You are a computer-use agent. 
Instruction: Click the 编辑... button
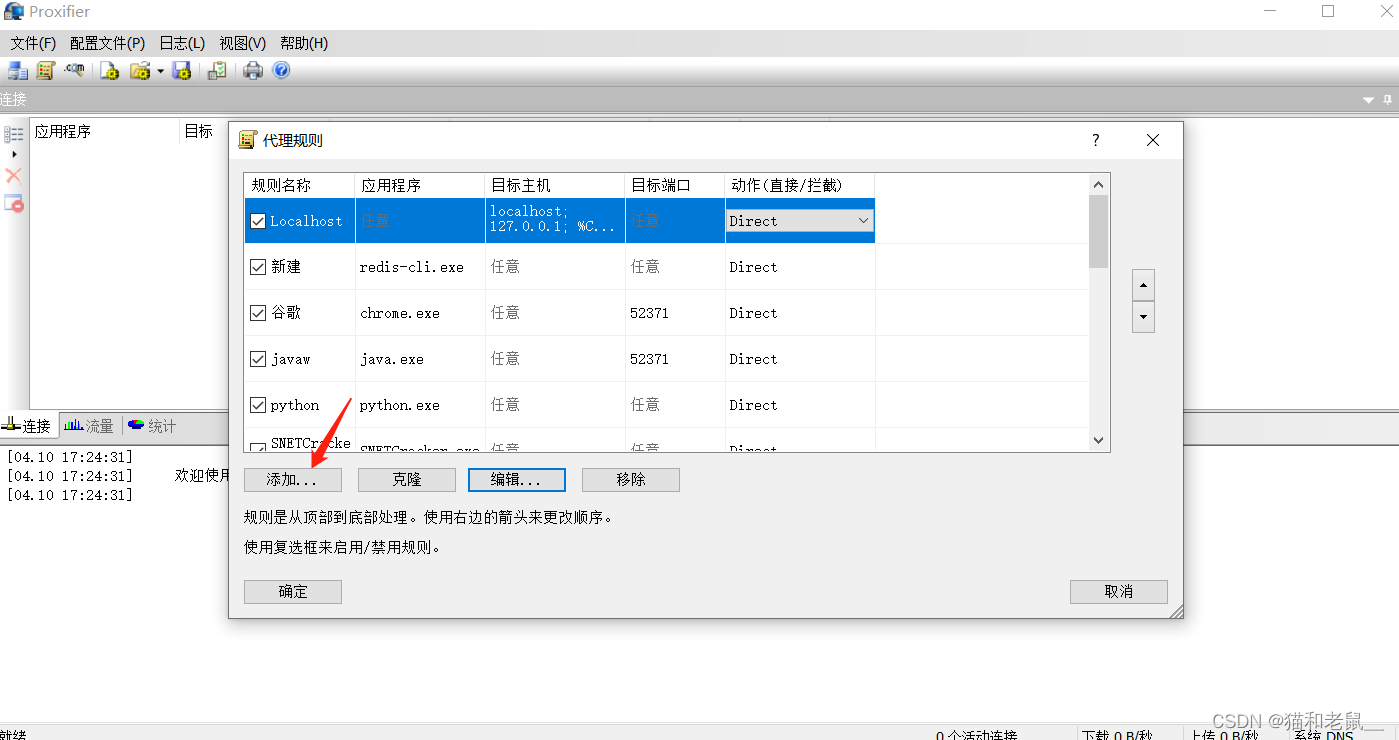pyautogui.click(x=517, y=480)
